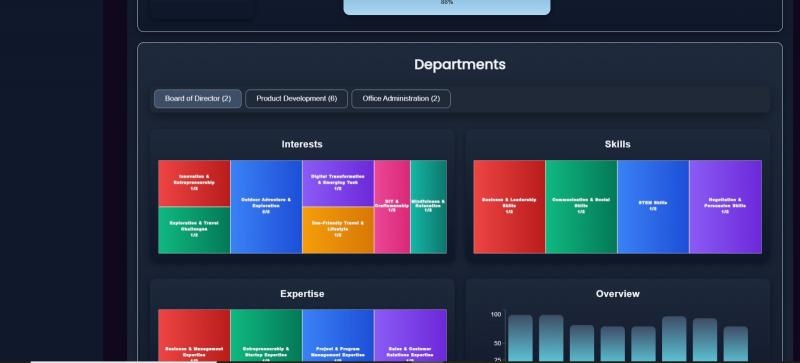Screen dimensions: 800x363
Task: Select the Sales & Customer Relations Expertise tile
Action: click(x=410, y=335)
